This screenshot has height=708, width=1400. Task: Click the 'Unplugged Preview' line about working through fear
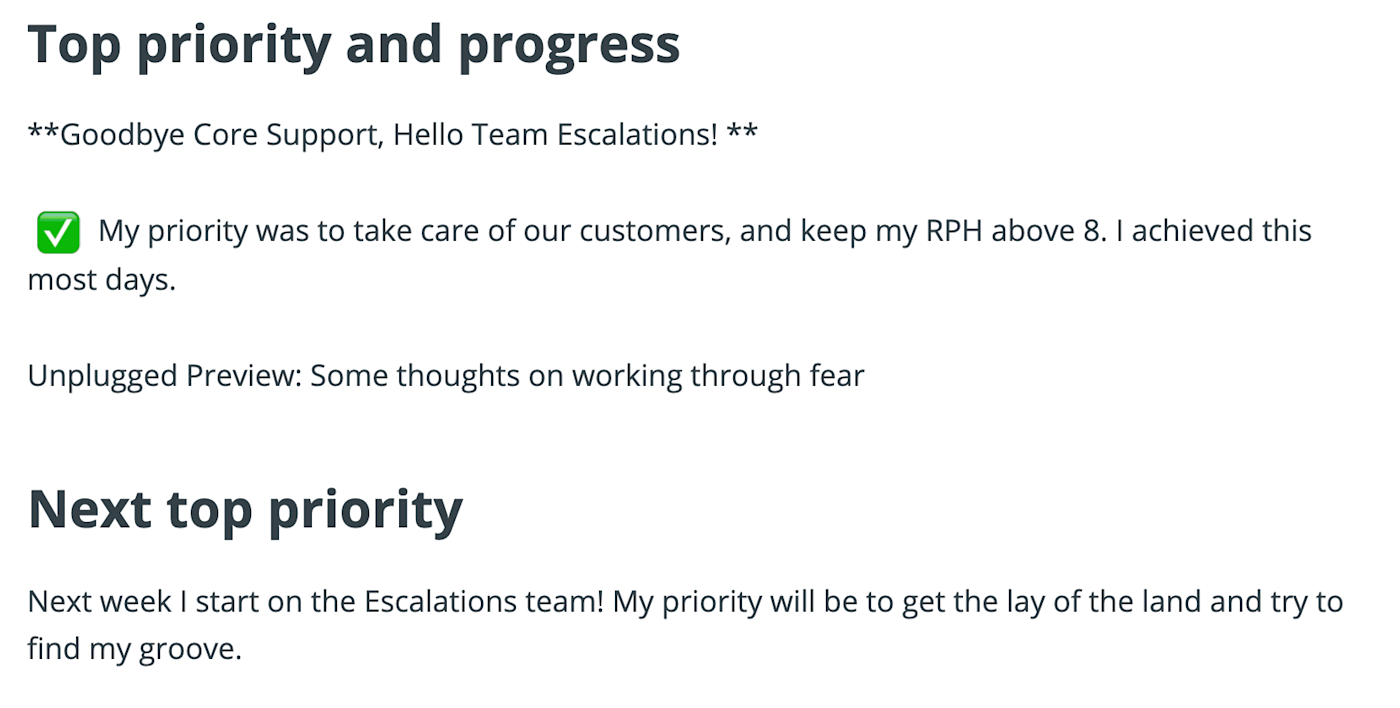(x=446, y=377)
